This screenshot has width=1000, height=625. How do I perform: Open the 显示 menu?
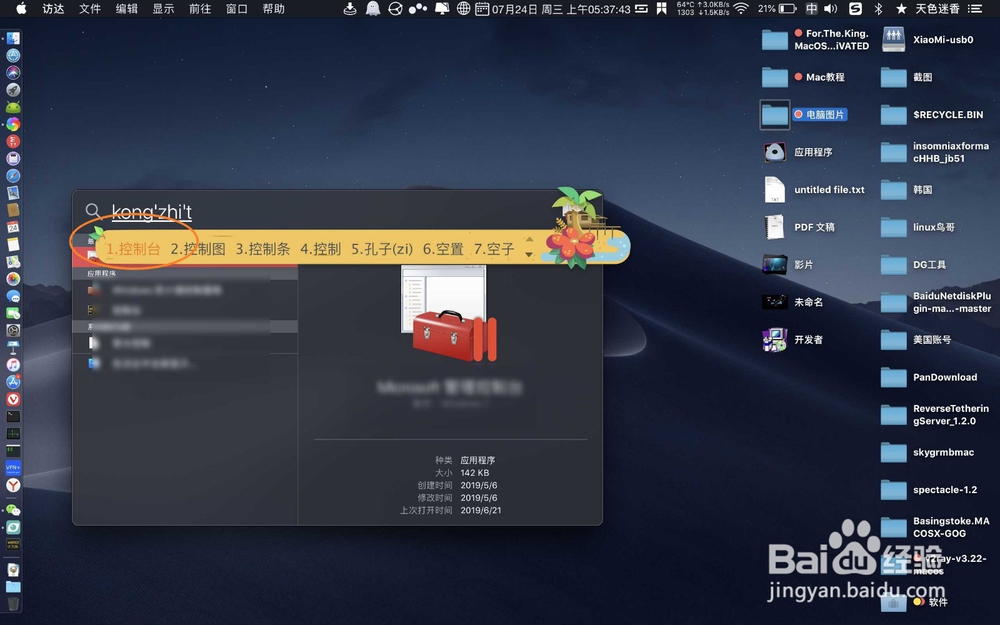point(163,9)
